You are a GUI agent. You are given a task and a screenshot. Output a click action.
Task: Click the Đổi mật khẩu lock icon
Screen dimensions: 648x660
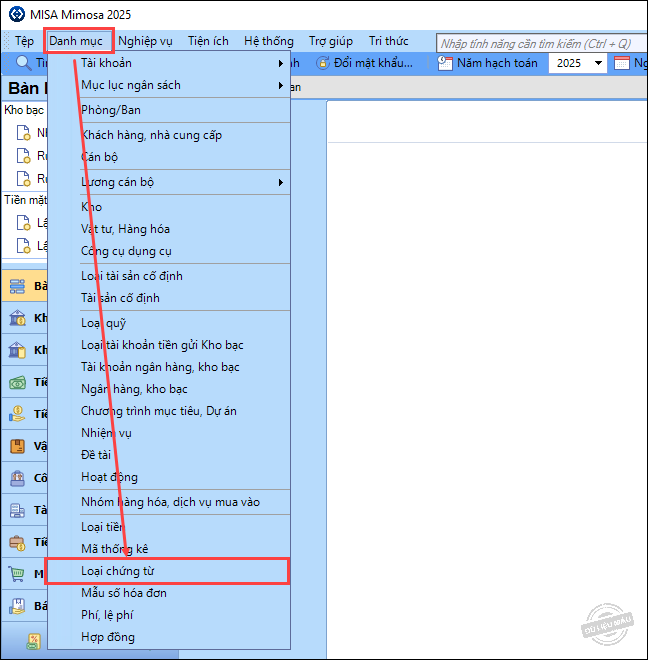(323, 63)
